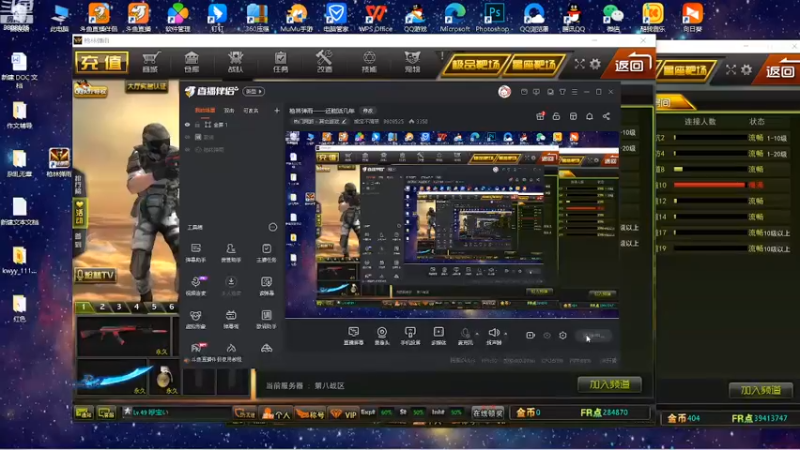Open the mode switch pill beside the app logo
The width and height of the screenshot is (800, 450).
pos(254,91)
